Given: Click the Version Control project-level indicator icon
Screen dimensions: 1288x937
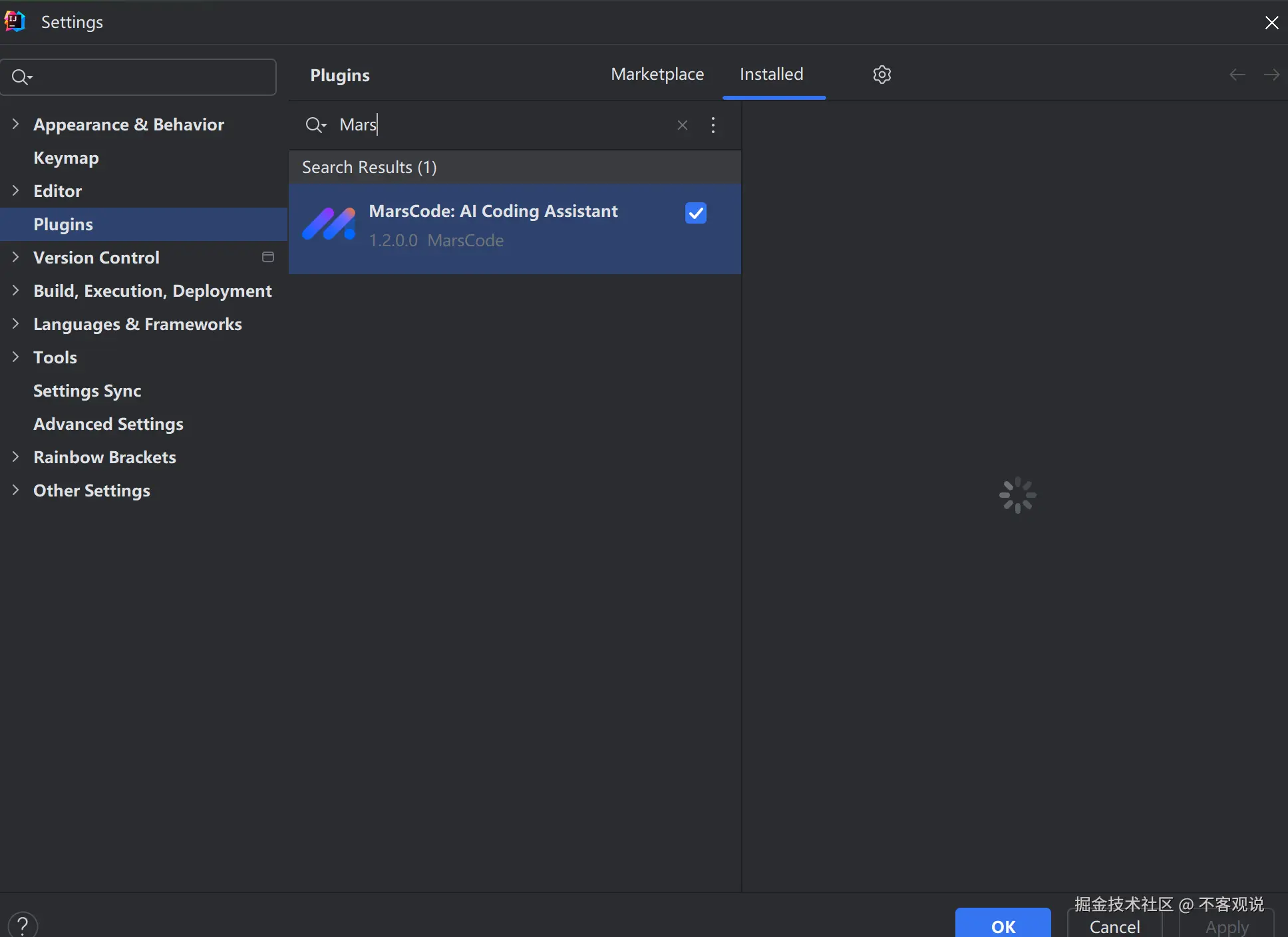Looking at the screenshot, I should pyautogui.click(x=268, y=258).
